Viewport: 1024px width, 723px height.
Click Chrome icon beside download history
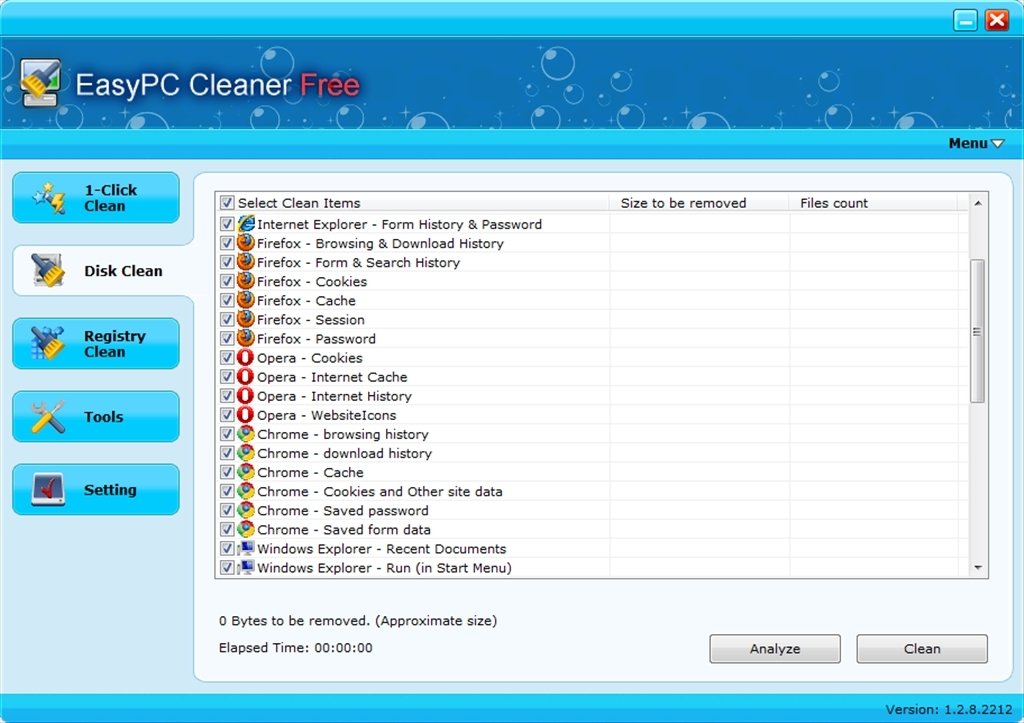(x=246, y=453)
